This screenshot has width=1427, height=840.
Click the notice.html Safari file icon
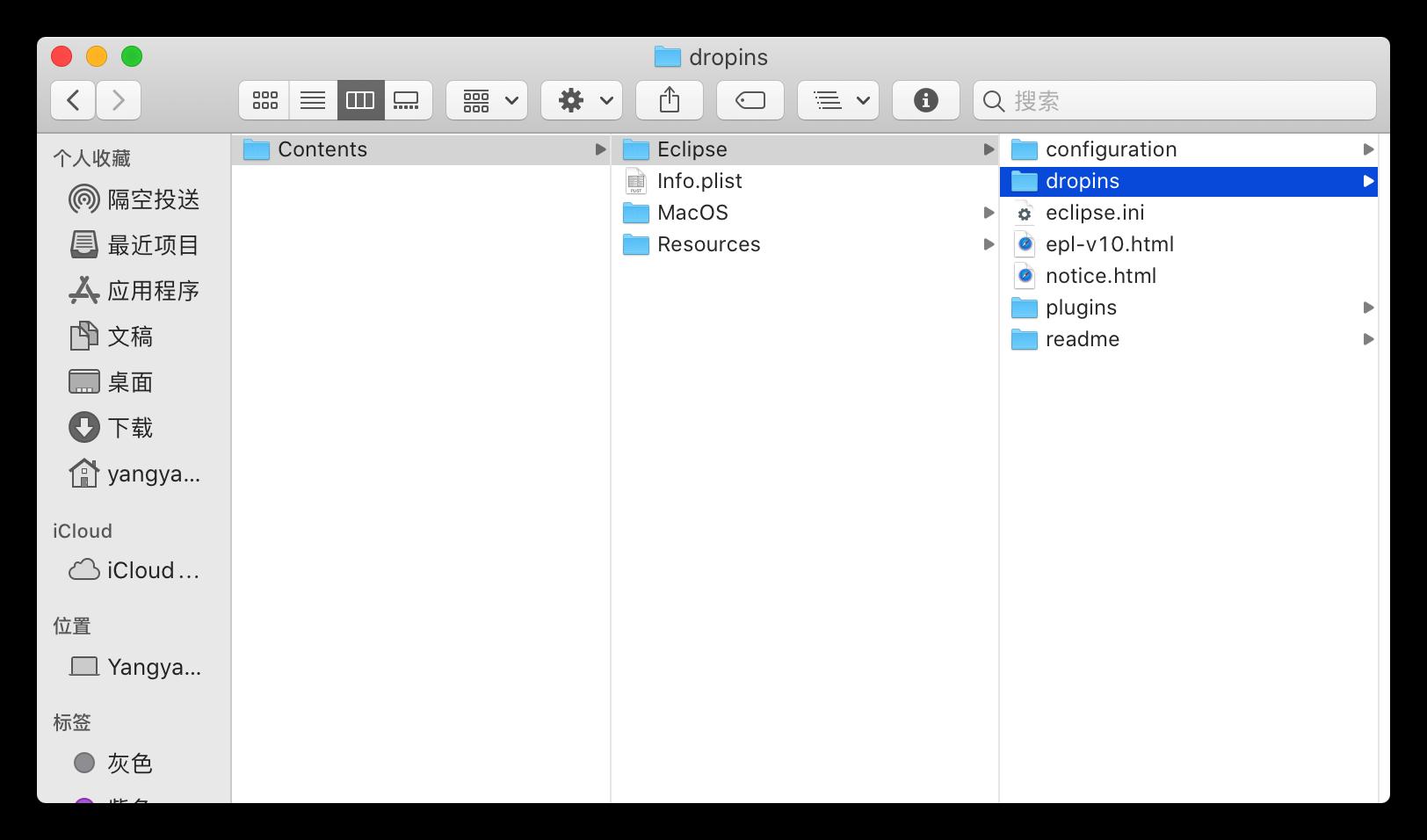point(1024,276)
